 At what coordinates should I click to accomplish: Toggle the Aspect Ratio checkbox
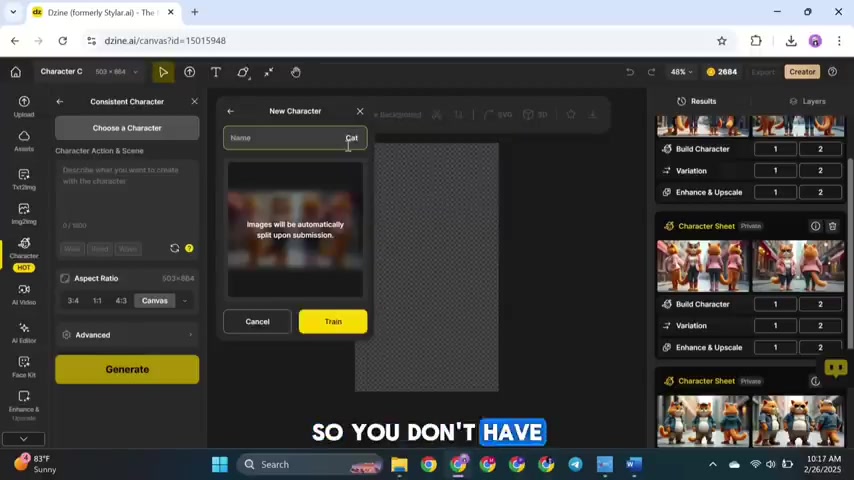(65, 278)
